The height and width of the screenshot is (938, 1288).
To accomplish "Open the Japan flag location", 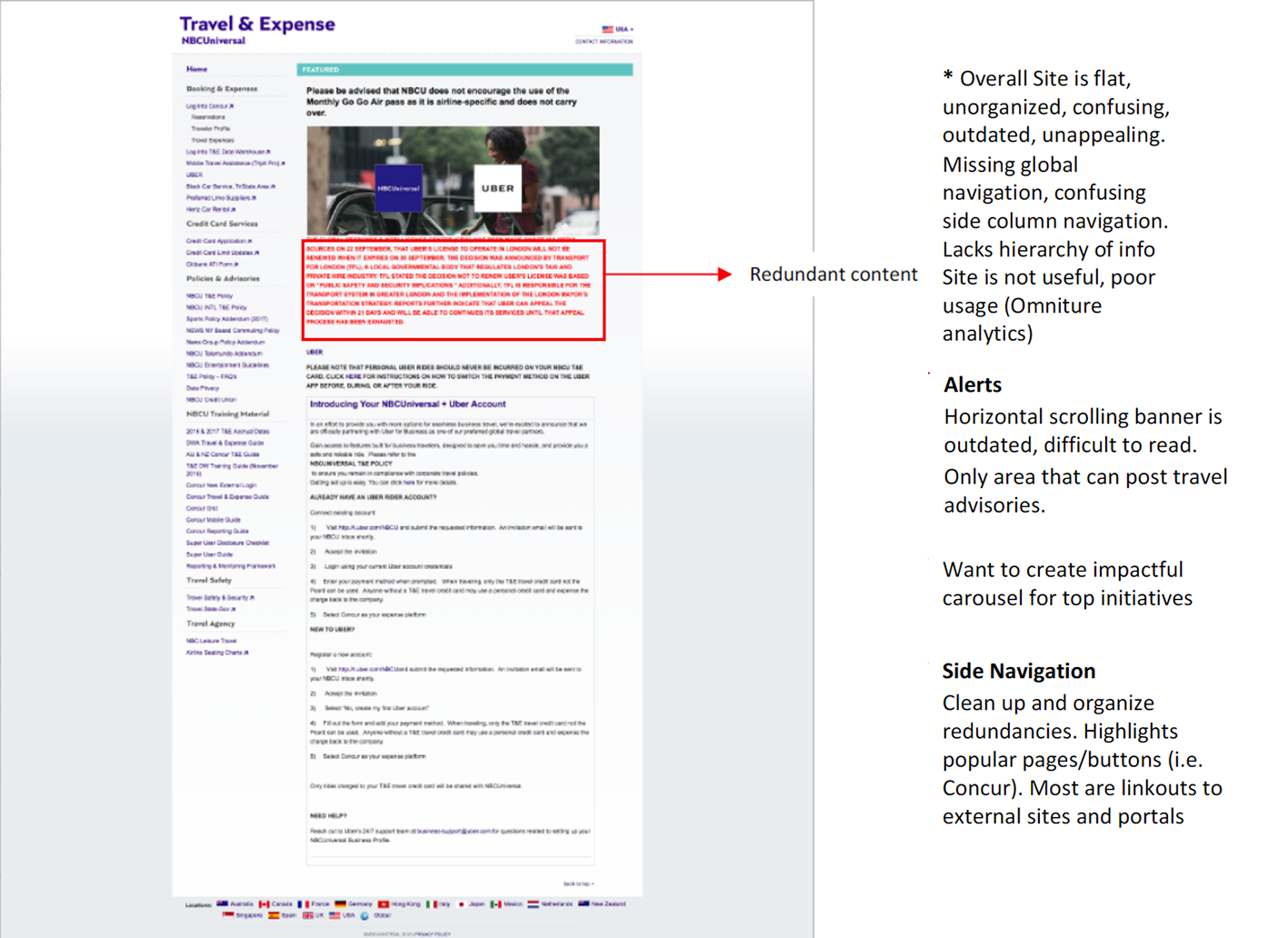I will point(471,904).
